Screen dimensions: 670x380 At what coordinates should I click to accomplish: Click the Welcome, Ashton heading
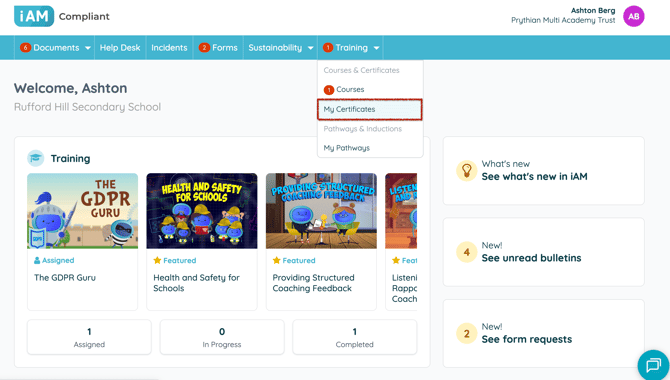tap(71, 88)
